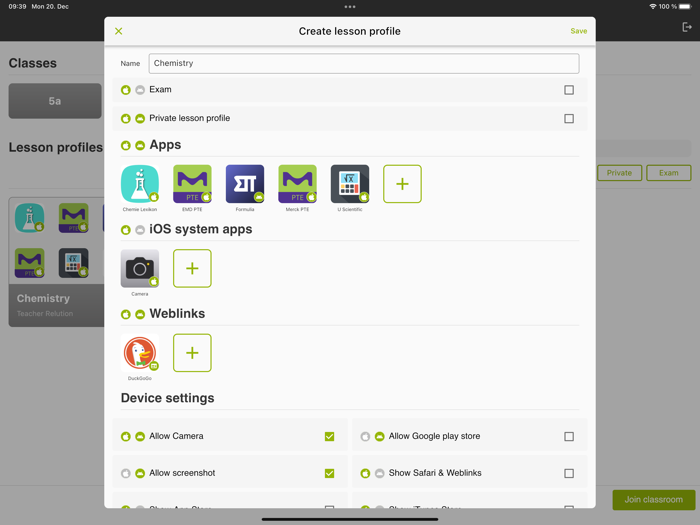Image resolution: width=700 pixels, height=525 pixels.
Task: Enable the Show Safari & Weblinks checkbox
Action: click(x=569, y=473)
